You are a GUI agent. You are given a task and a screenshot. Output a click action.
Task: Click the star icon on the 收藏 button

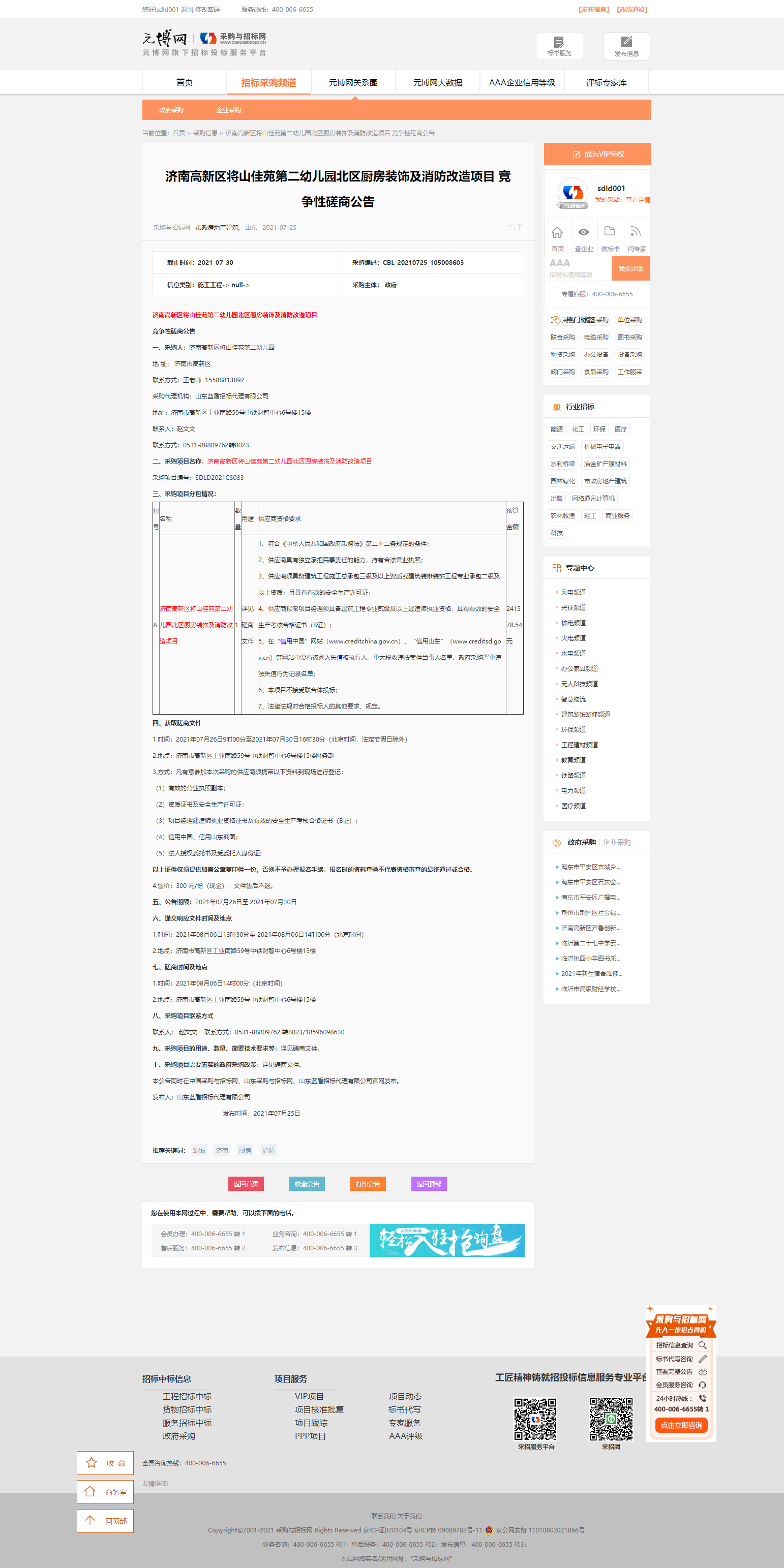click(92, 1463)
